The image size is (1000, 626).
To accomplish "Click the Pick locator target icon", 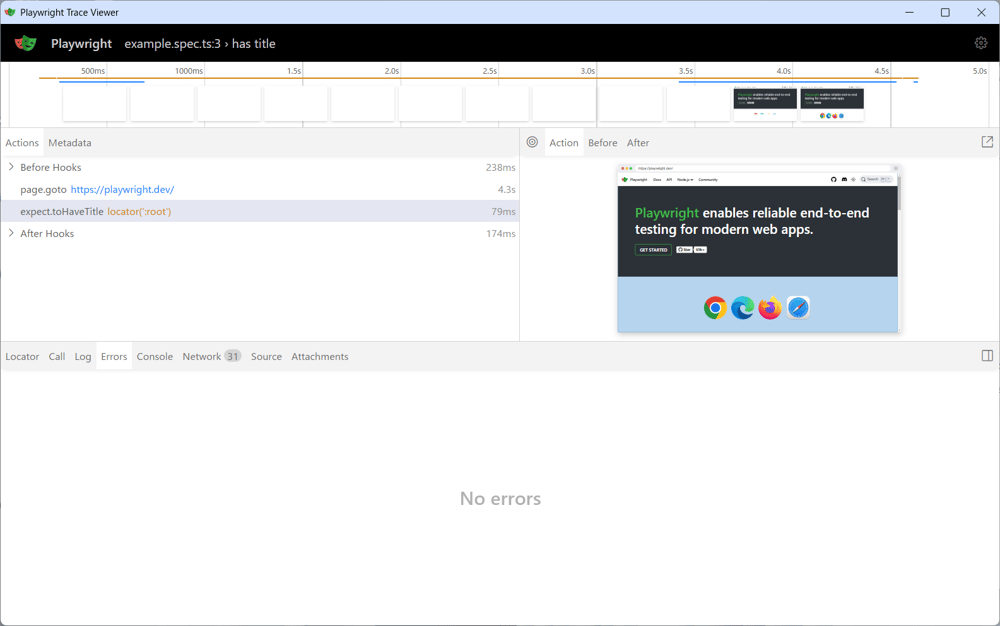I will (x=532, y=142).
